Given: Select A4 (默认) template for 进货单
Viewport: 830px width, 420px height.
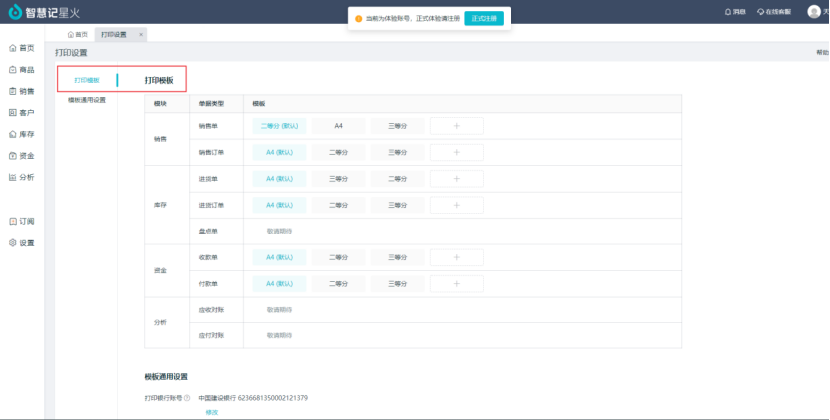Looking at the screenshot, I should coord(279,179).
